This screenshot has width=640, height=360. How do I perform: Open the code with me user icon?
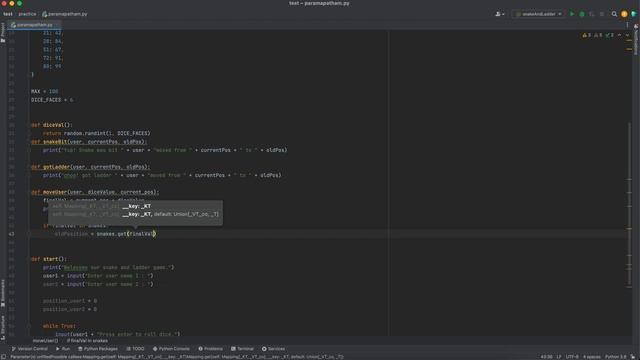pos(500,14)
